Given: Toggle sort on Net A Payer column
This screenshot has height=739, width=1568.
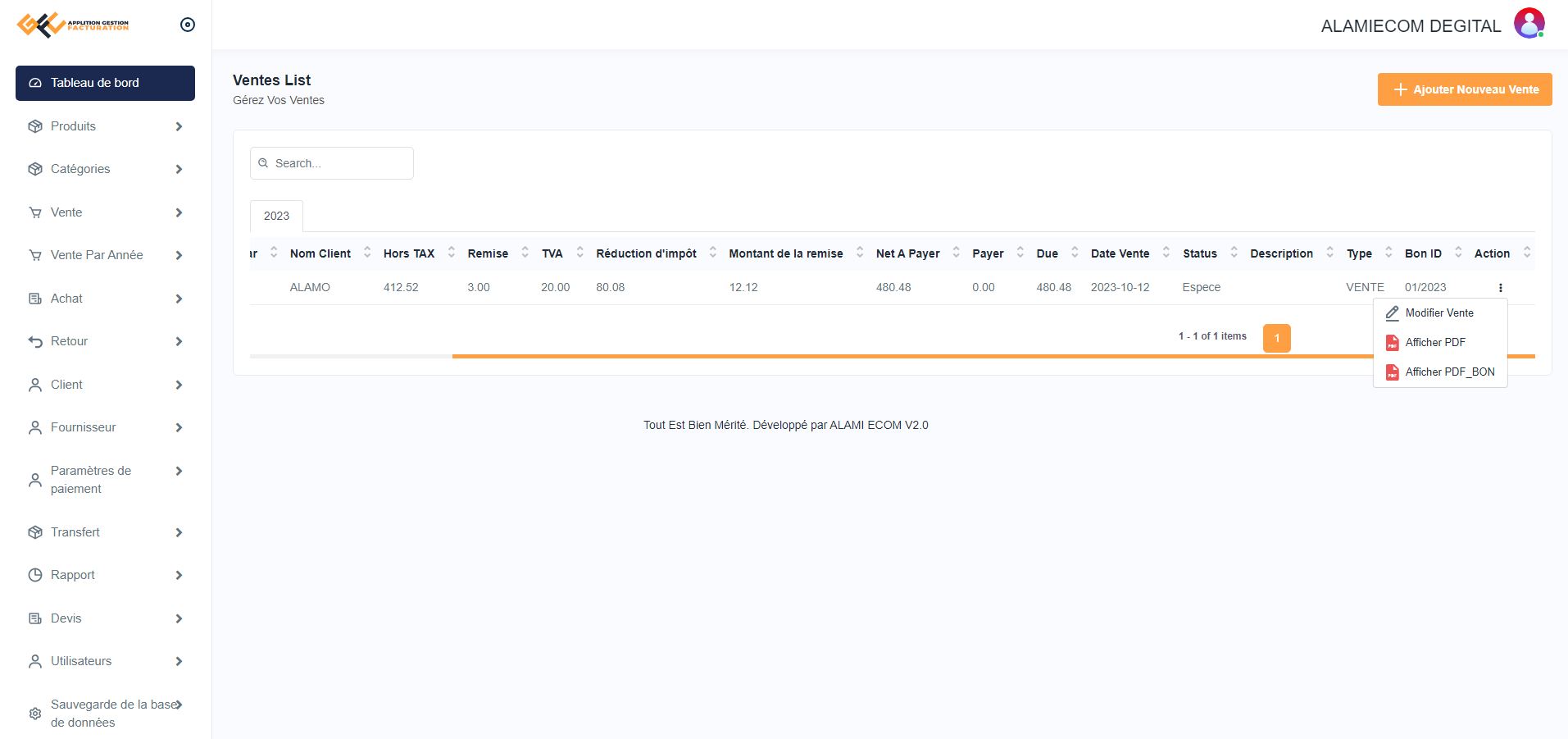Looking at the screenshot, I should tap(956, 253).
